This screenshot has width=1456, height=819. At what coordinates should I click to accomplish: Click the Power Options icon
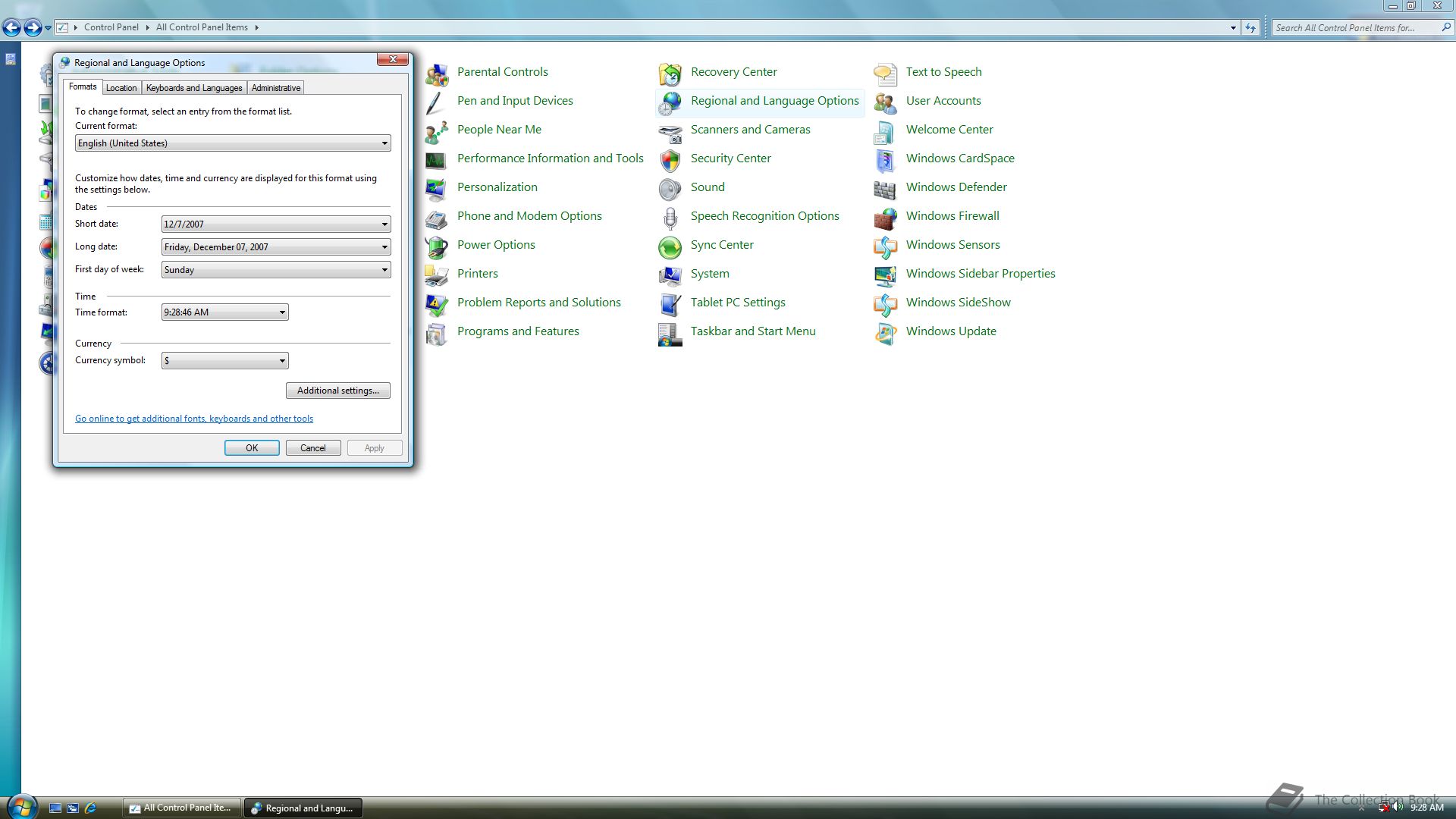(x=437, y=247)
